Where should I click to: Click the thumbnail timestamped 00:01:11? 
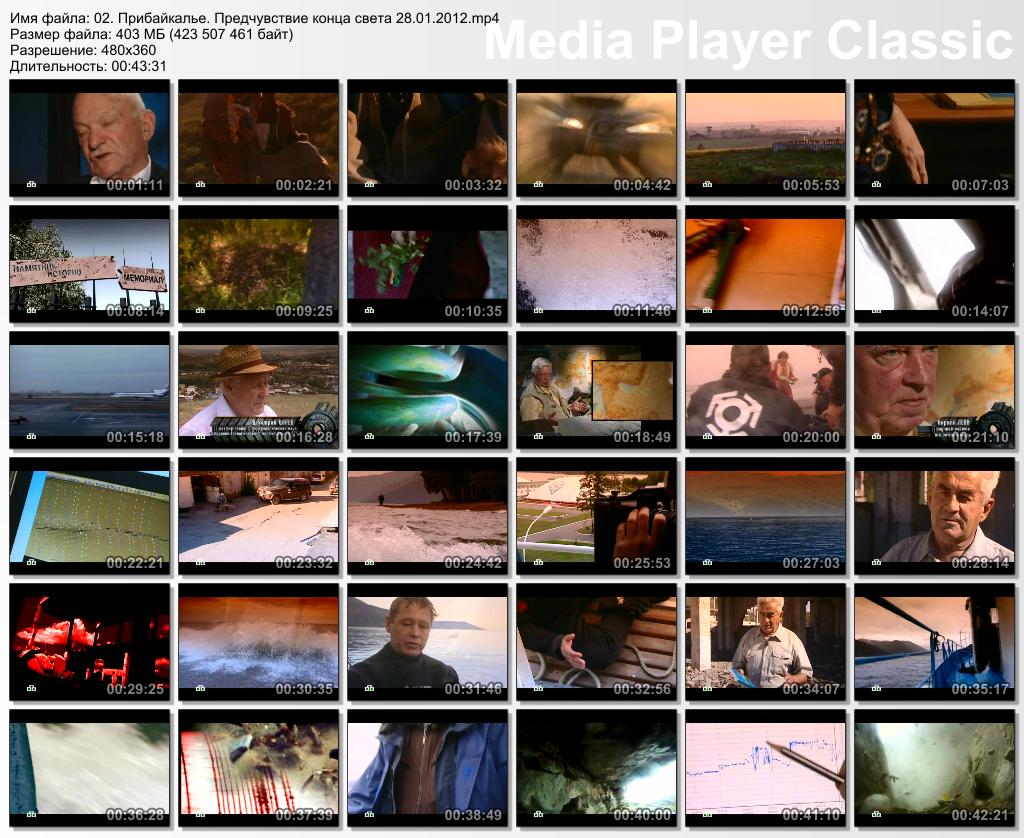(89, 138)
